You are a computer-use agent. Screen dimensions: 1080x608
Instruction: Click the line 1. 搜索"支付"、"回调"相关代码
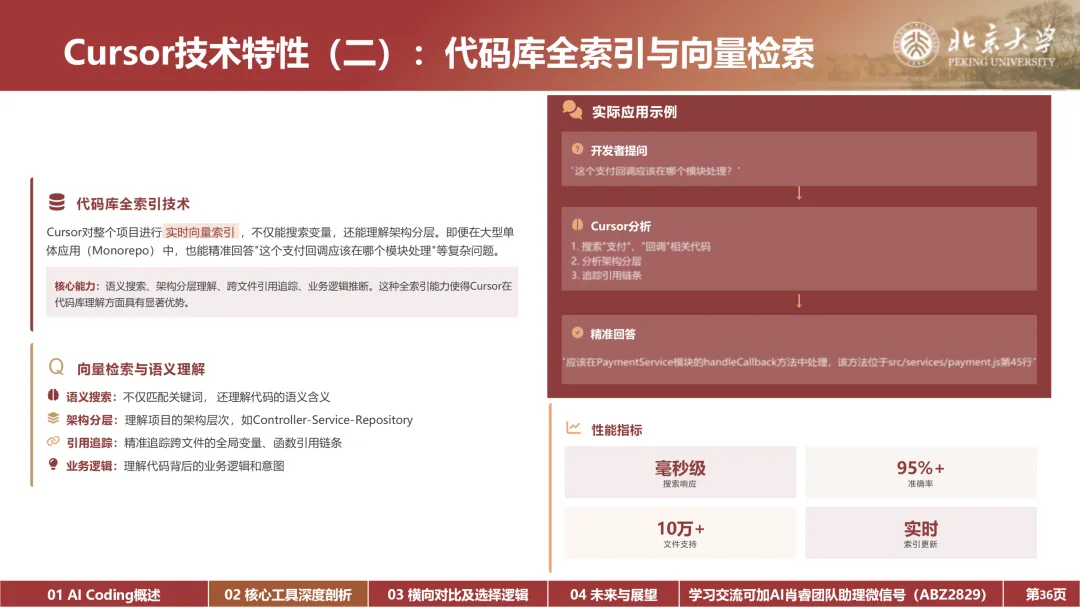point(641,247)
